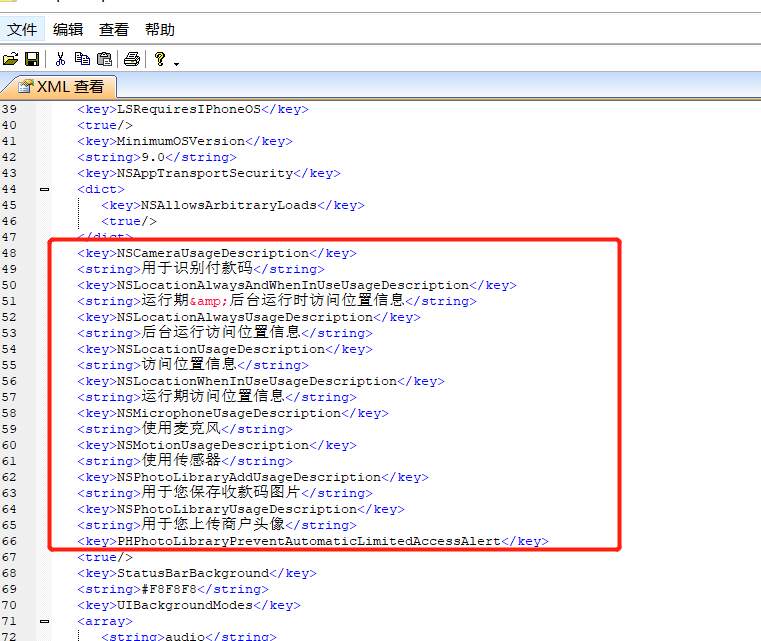The width and height of the screenshot is (761, 641).
Task: Collapse the array node at line 71
Action: point(43,621)
